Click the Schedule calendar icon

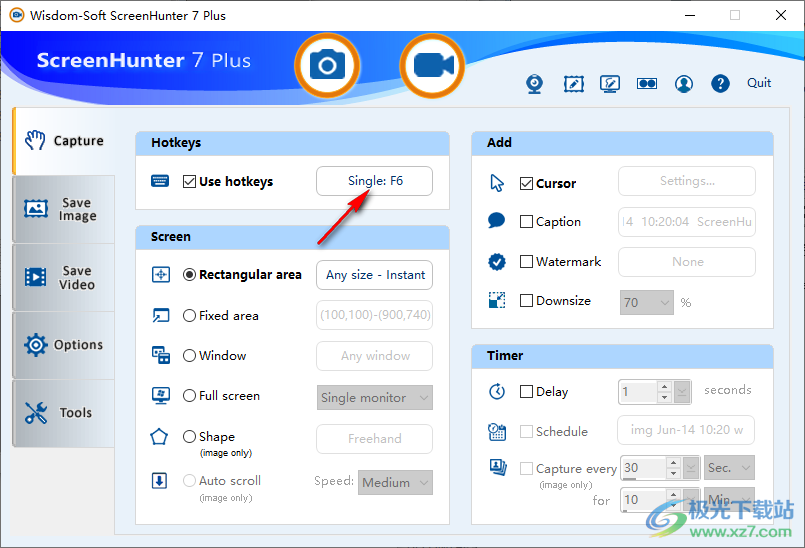click(x=497, y=431)
